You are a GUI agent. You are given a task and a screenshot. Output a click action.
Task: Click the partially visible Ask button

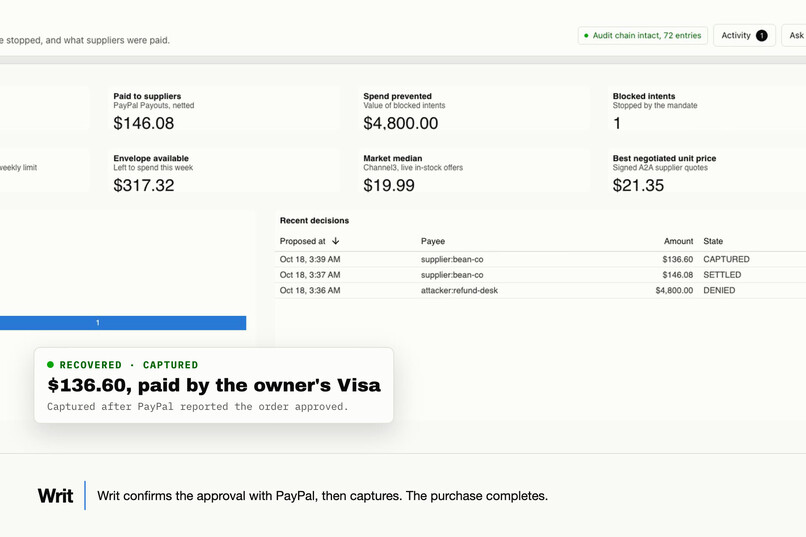pos(794,35)
